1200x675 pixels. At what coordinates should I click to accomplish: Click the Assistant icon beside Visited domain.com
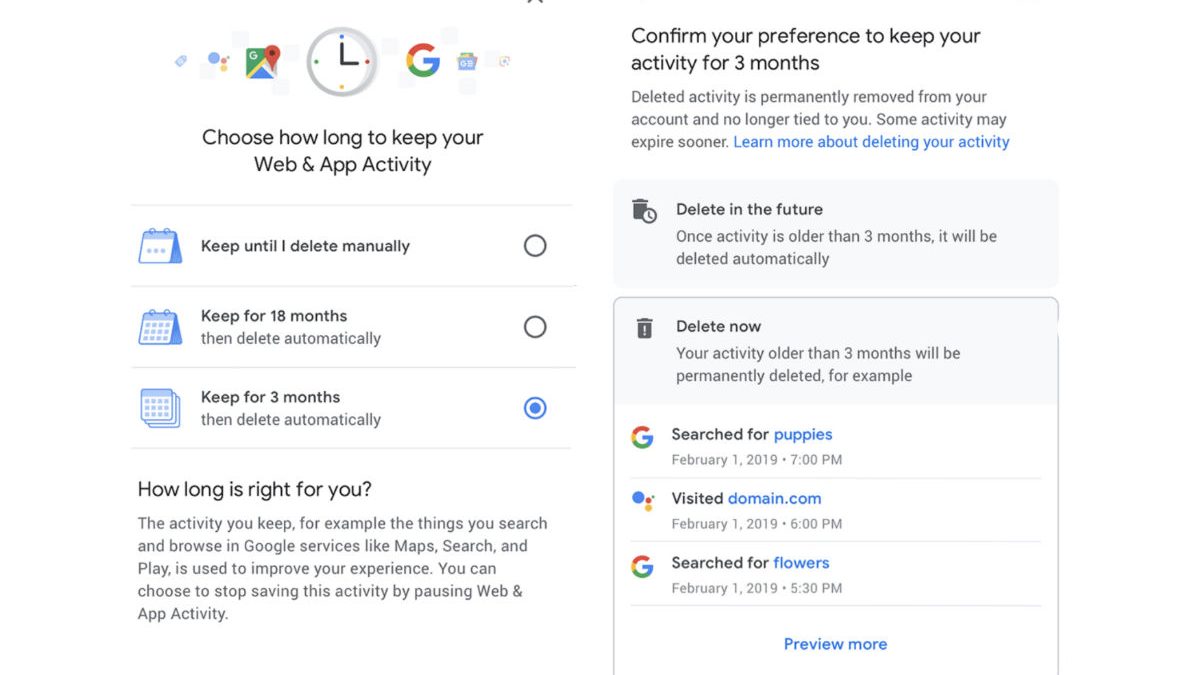click(642, 500)
